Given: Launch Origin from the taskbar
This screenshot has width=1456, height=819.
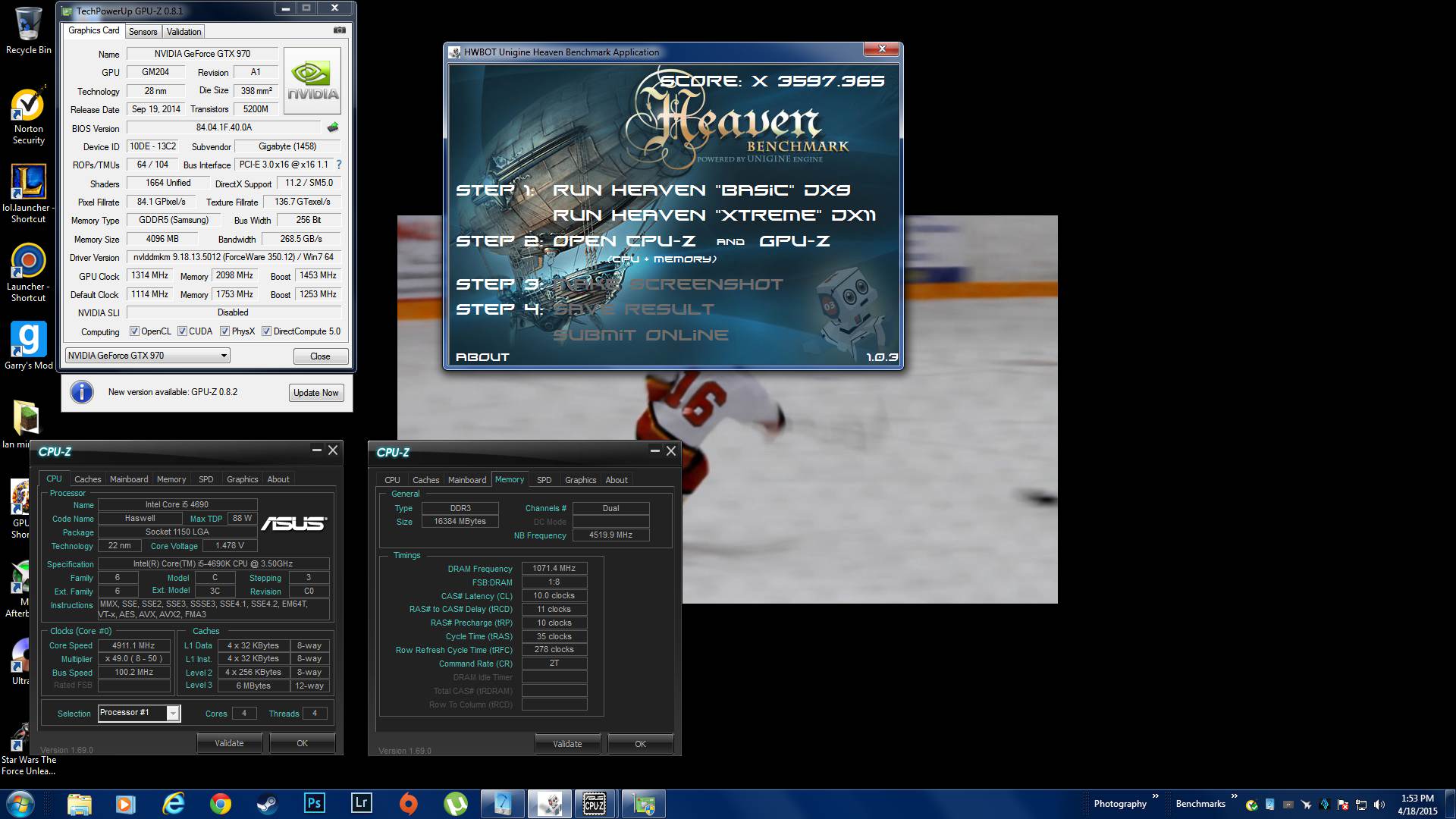Looking at the screenshot, I should click(x=409, y=804).
